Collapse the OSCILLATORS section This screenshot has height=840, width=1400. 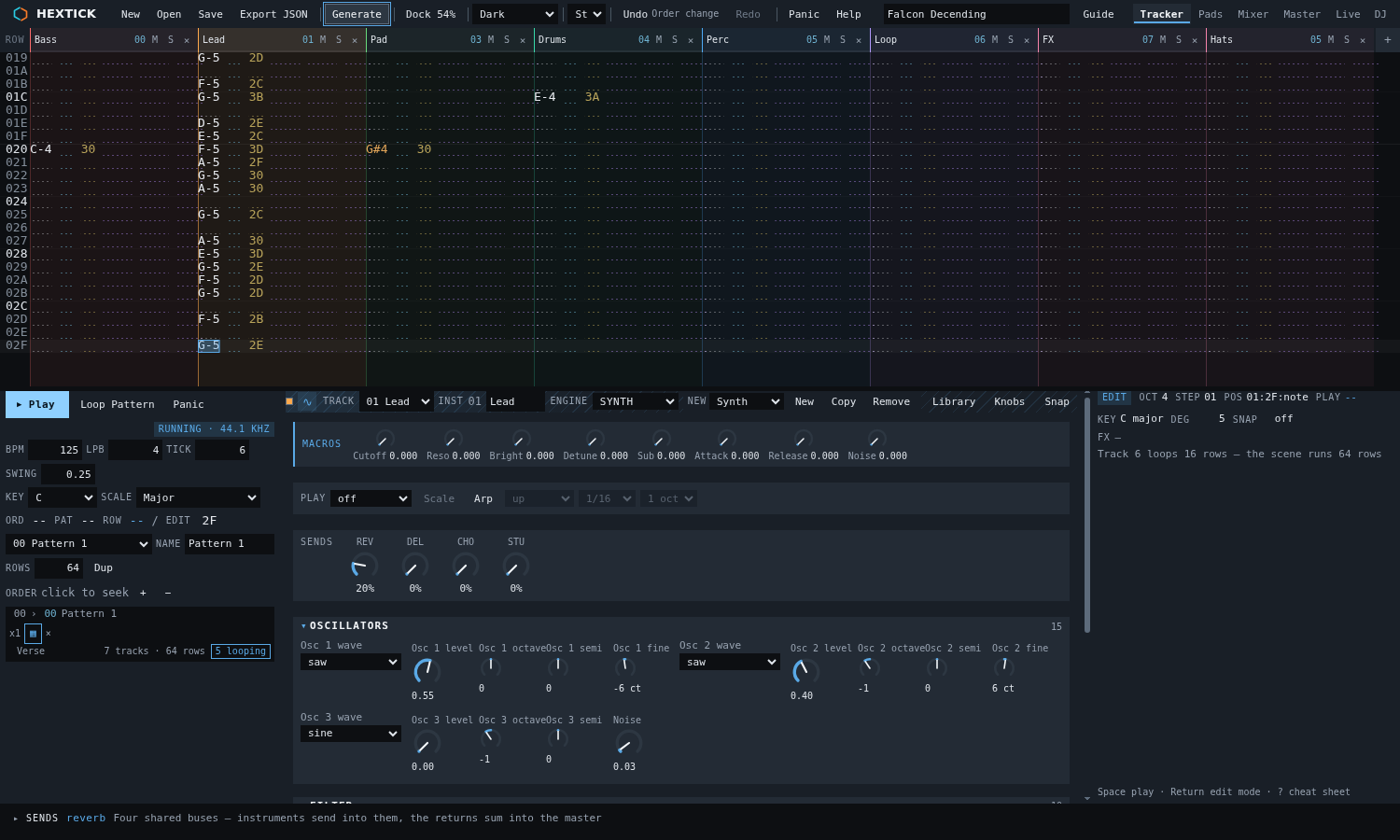click(x=343, y=625)
